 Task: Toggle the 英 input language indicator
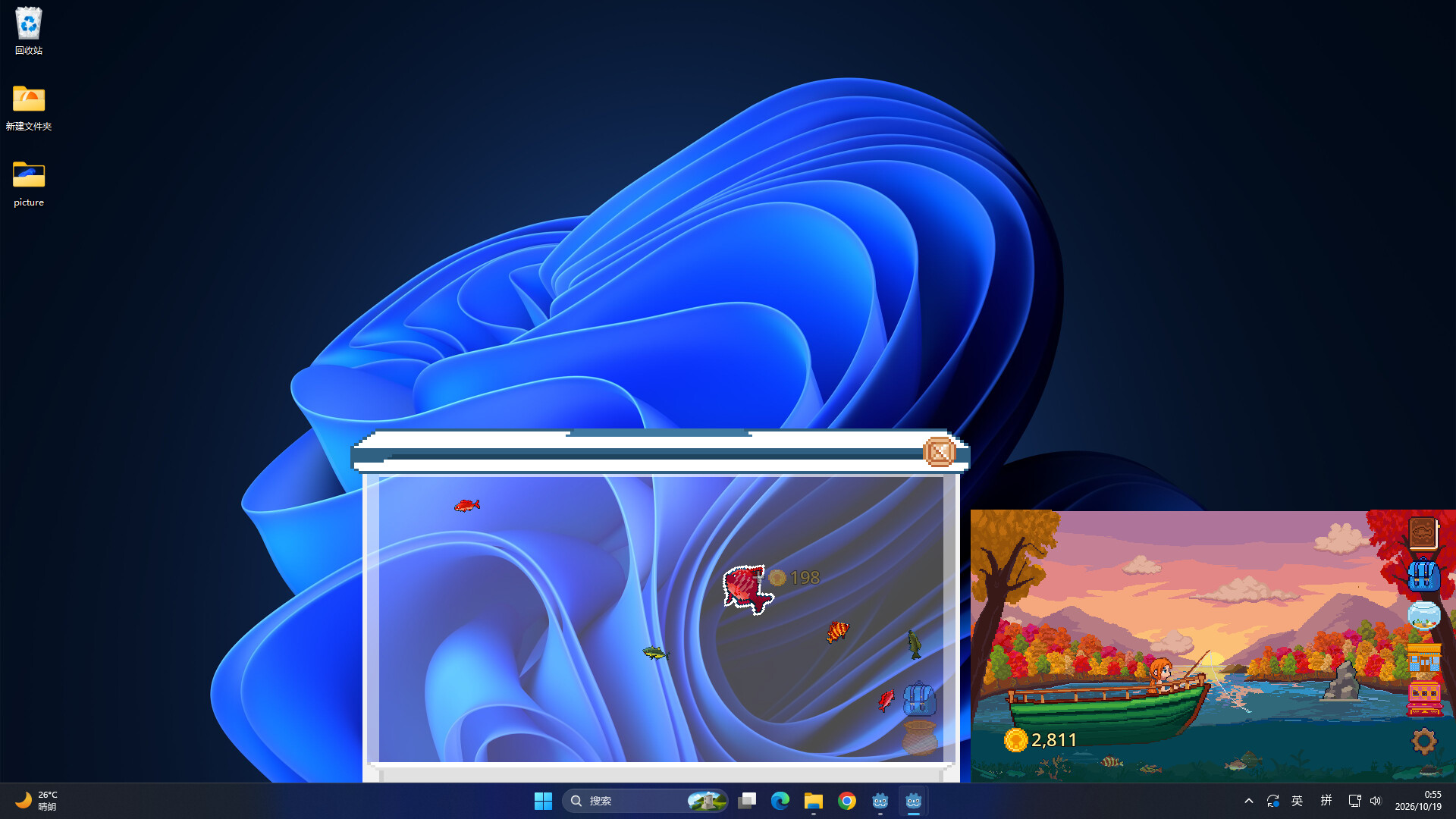1298,801
